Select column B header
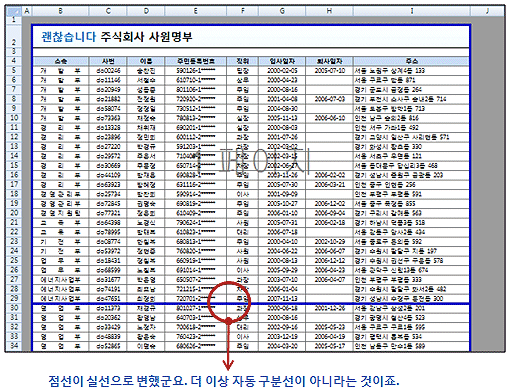The height and width of the screenshot is (390, 512). pos(61,11)
